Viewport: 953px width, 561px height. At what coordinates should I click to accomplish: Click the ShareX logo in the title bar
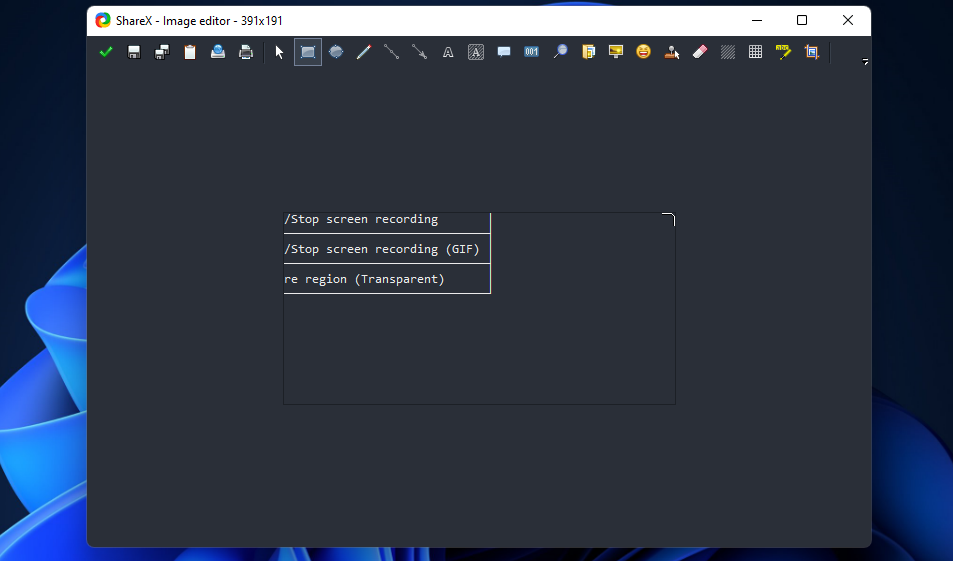[x=103, y=21]
